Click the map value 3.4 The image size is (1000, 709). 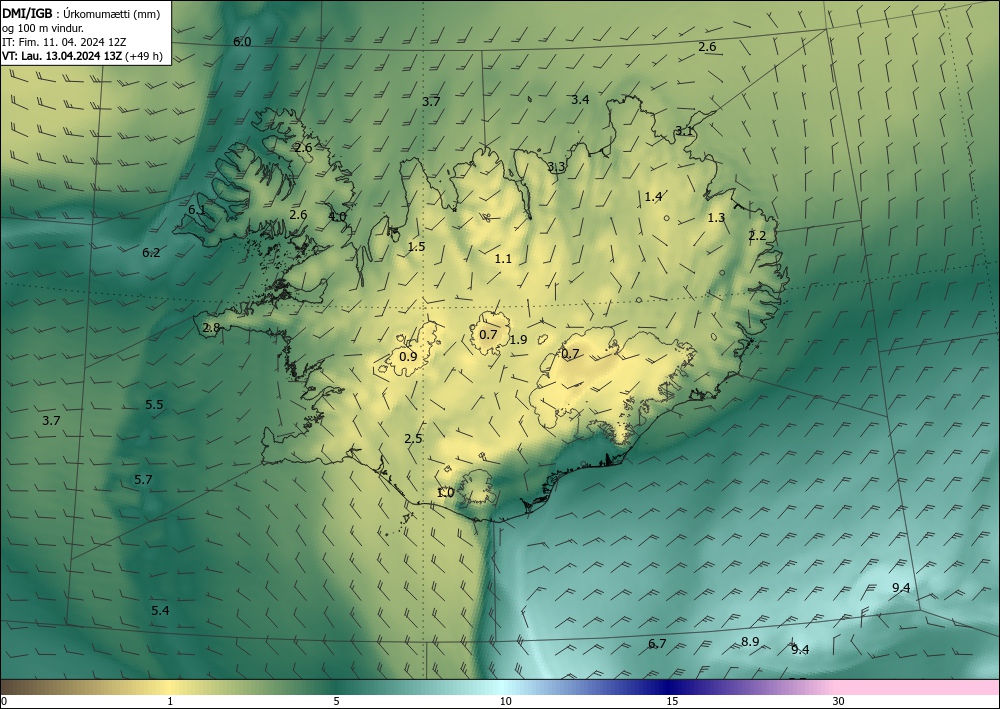[580, 99]
